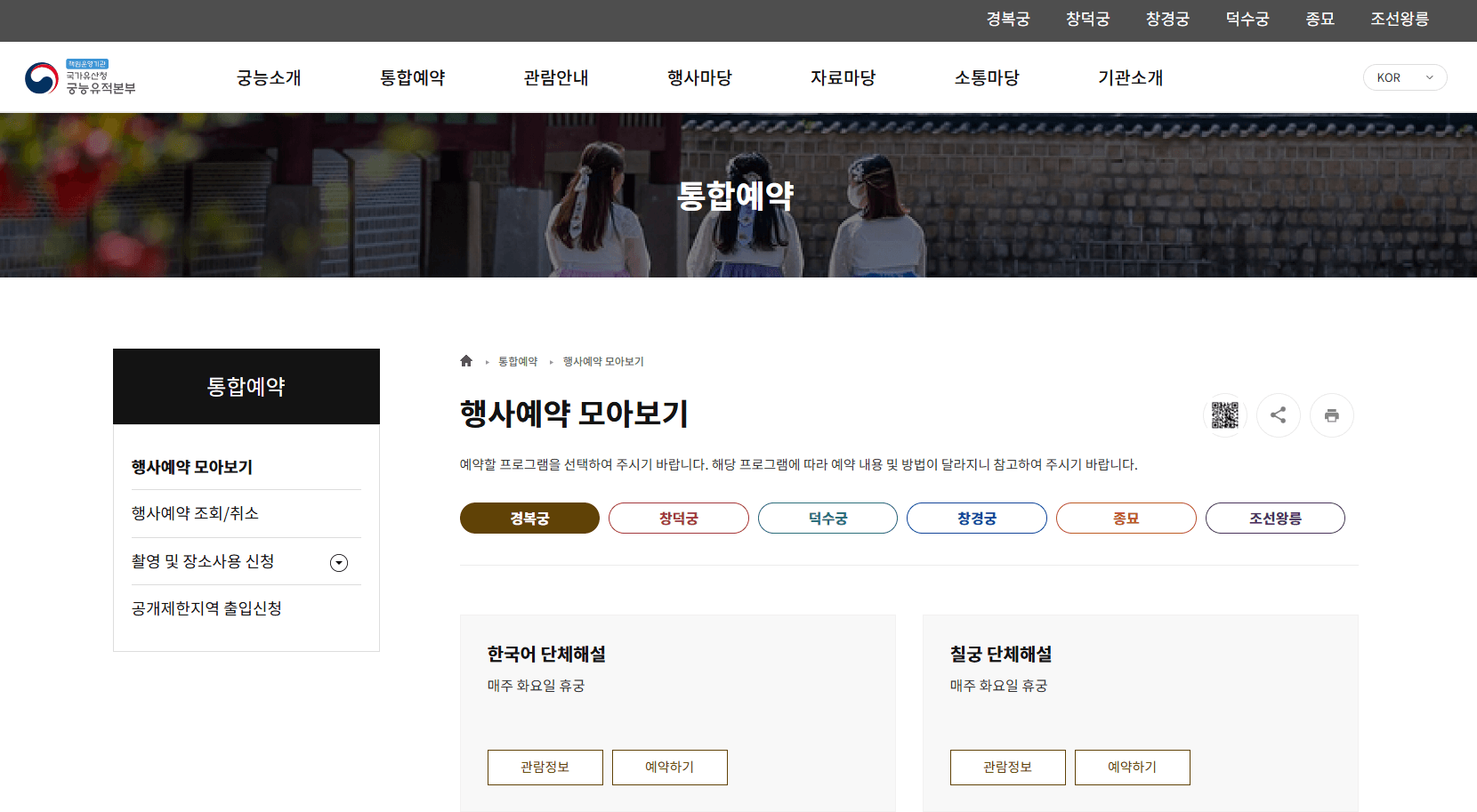Image resolution: width=1477 pixels, height=812 pixels.
Task: Open the 행사마당 menu
Action: 700,77
